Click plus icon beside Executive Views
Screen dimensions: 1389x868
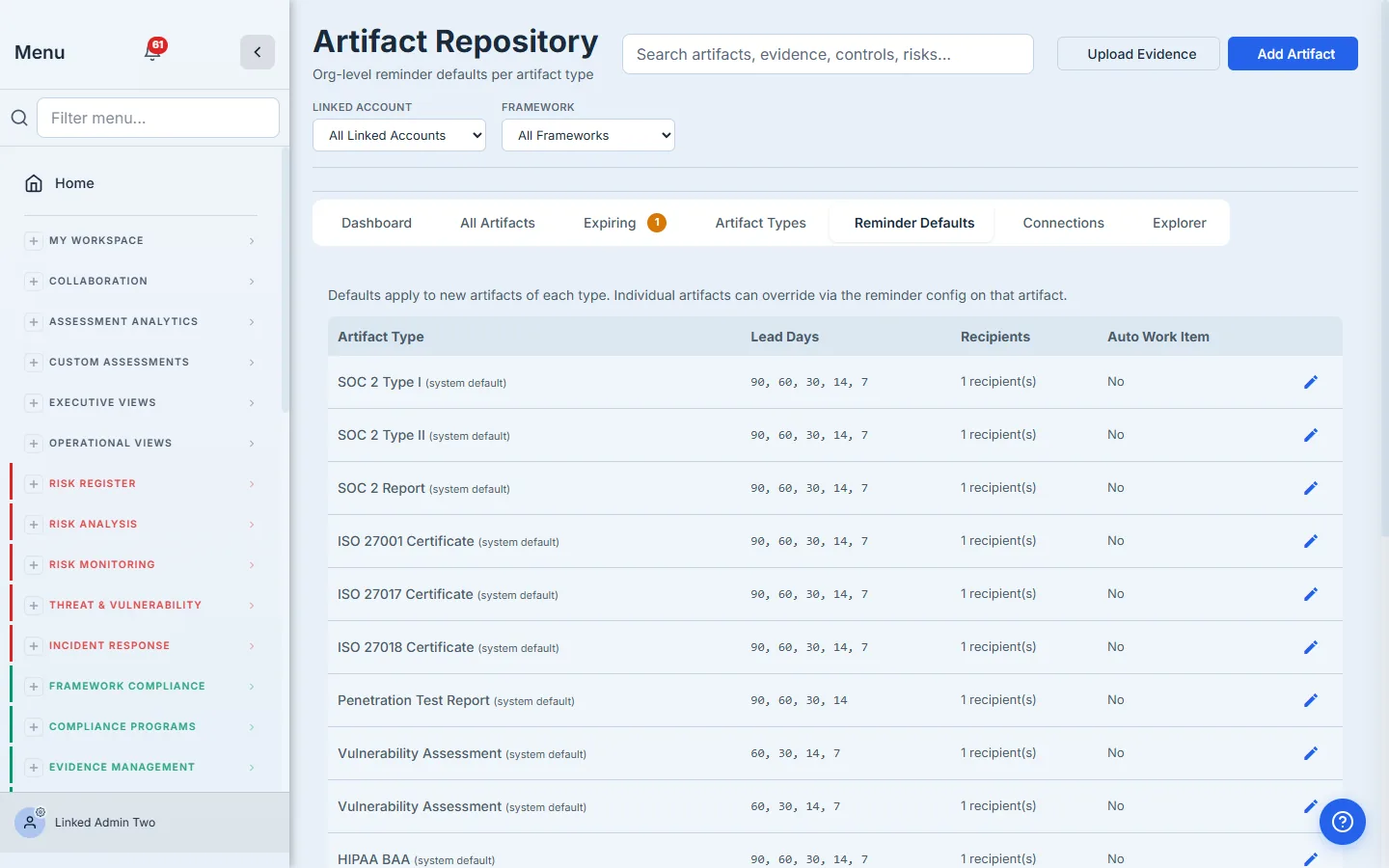click(x=34, y=403)
